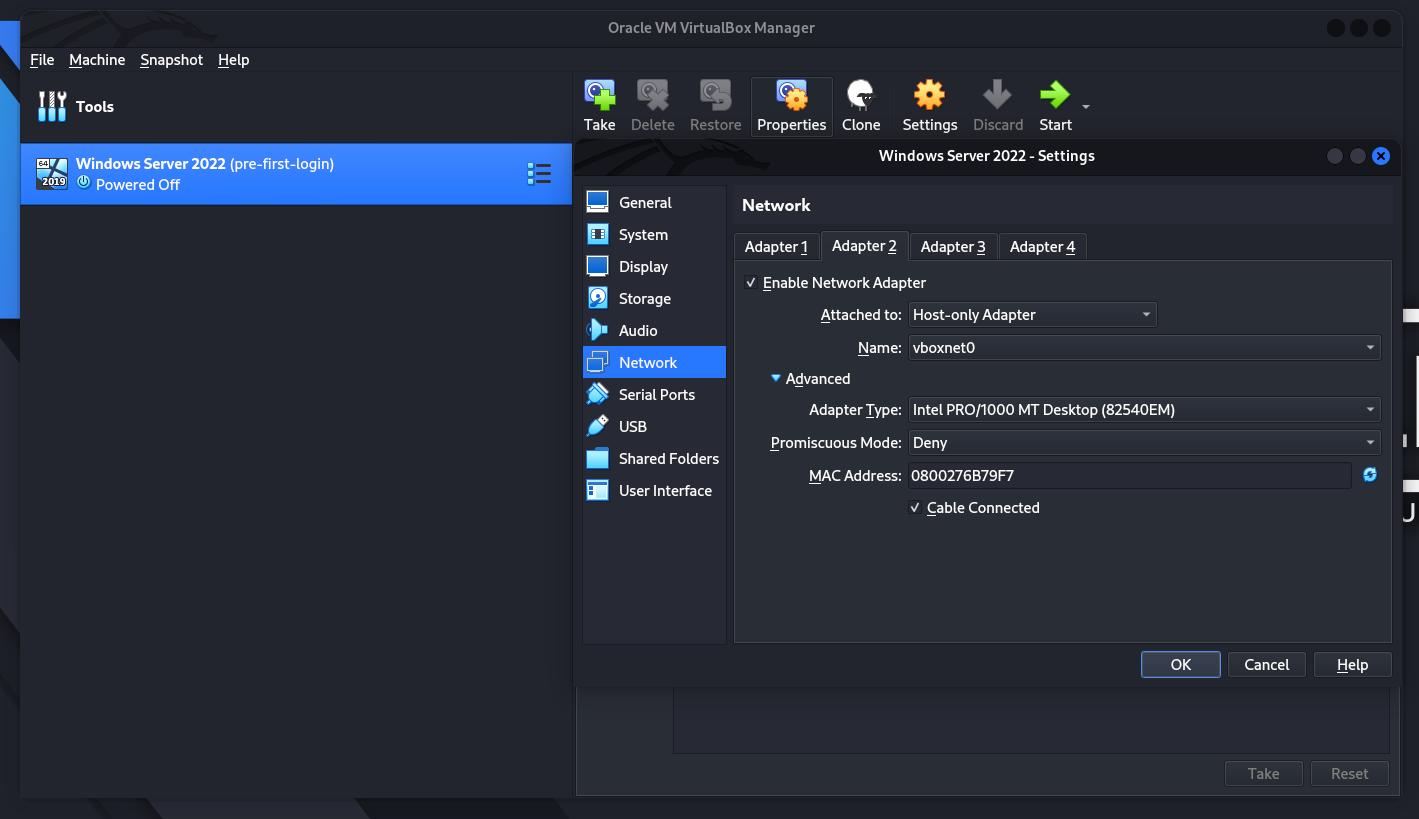
Task: Open the Promiscuous Mode dropdown
Action: (x=1144, y=443)
